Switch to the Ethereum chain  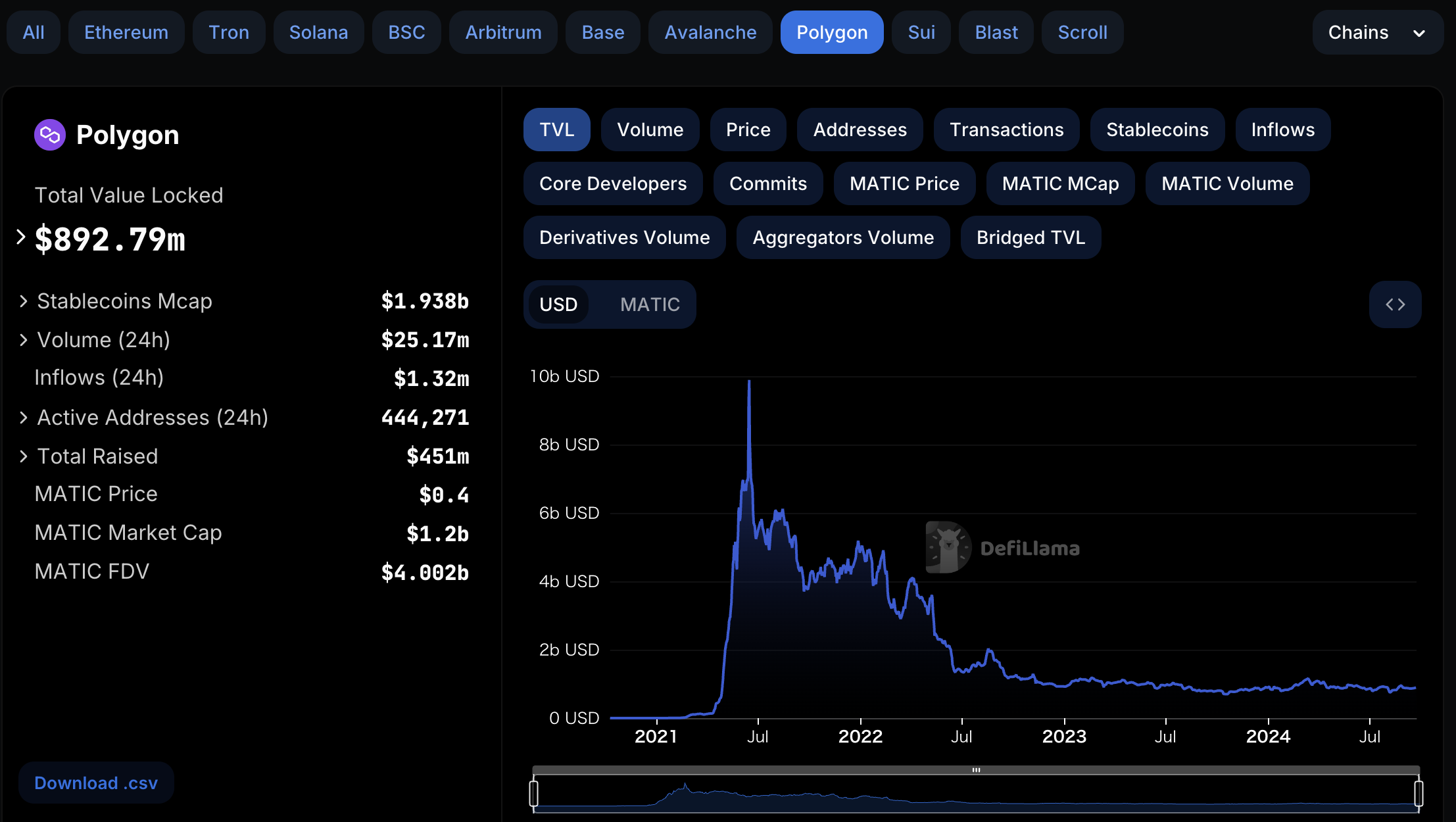click(126, 32)
